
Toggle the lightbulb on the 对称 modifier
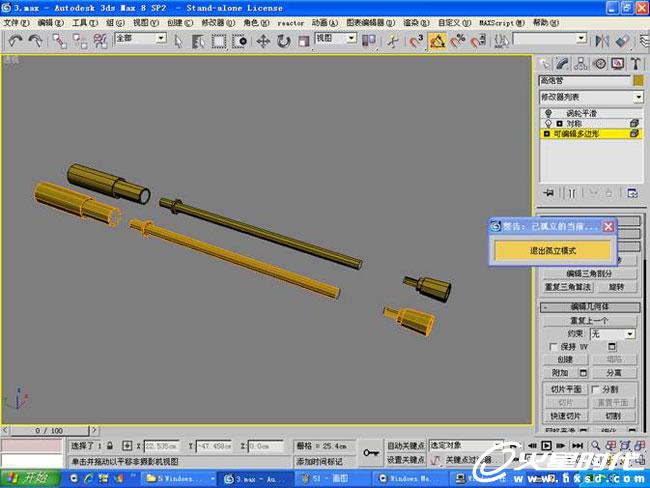click(x=548, y=124)
